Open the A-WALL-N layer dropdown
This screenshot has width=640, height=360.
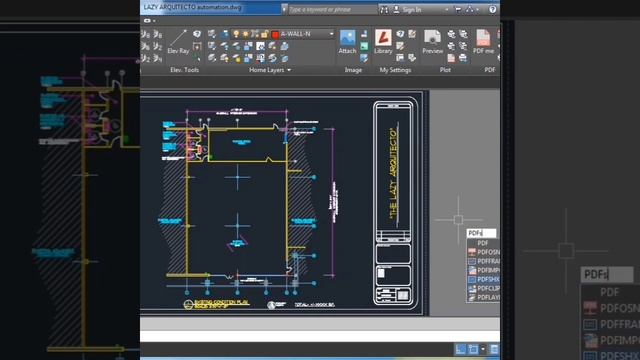[x=331, y=34]
